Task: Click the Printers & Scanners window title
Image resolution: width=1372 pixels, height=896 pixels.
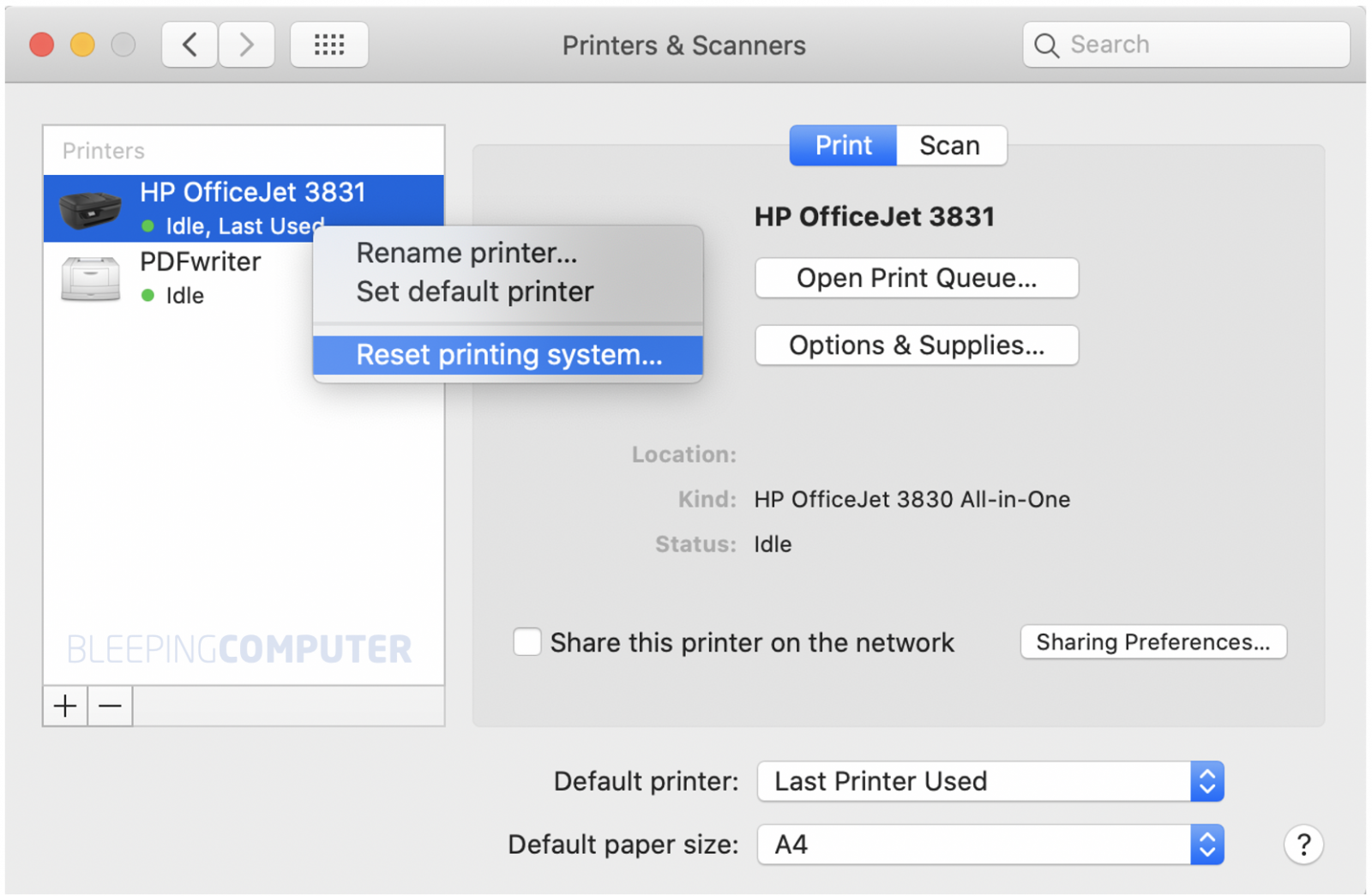Action: [683, 45]
